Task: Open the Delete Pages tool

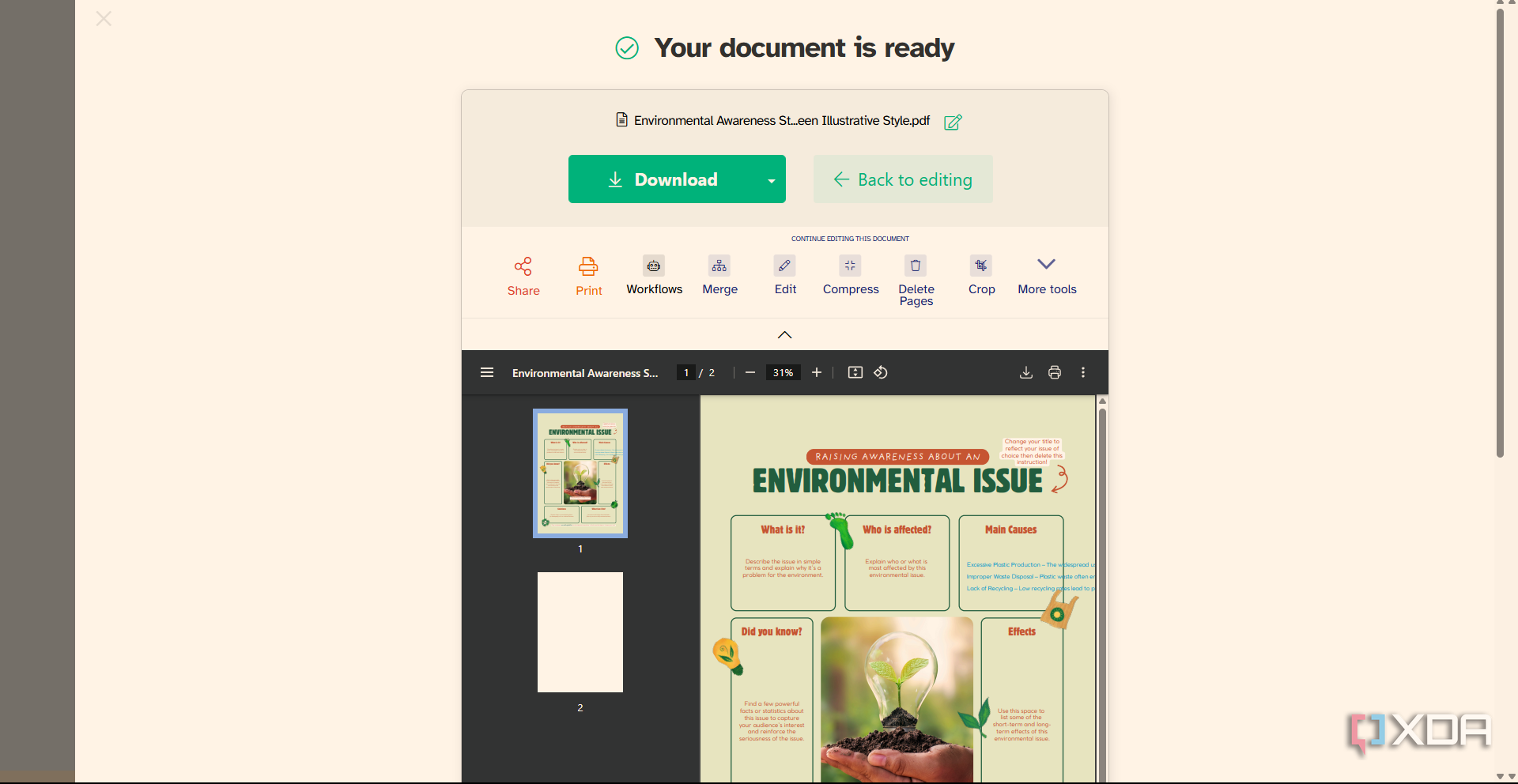Action: [916, 281]
